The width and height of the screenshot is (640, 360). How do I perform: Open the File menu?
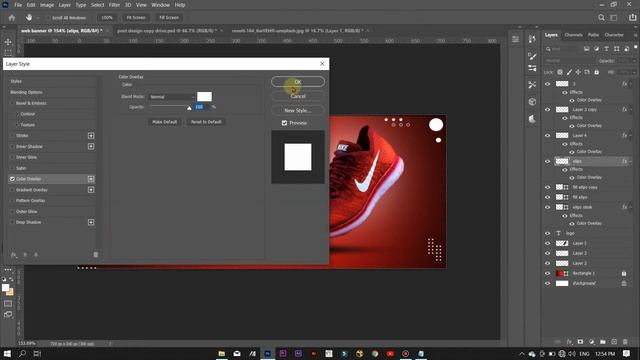pyautogui.click(x=18, y=5)
